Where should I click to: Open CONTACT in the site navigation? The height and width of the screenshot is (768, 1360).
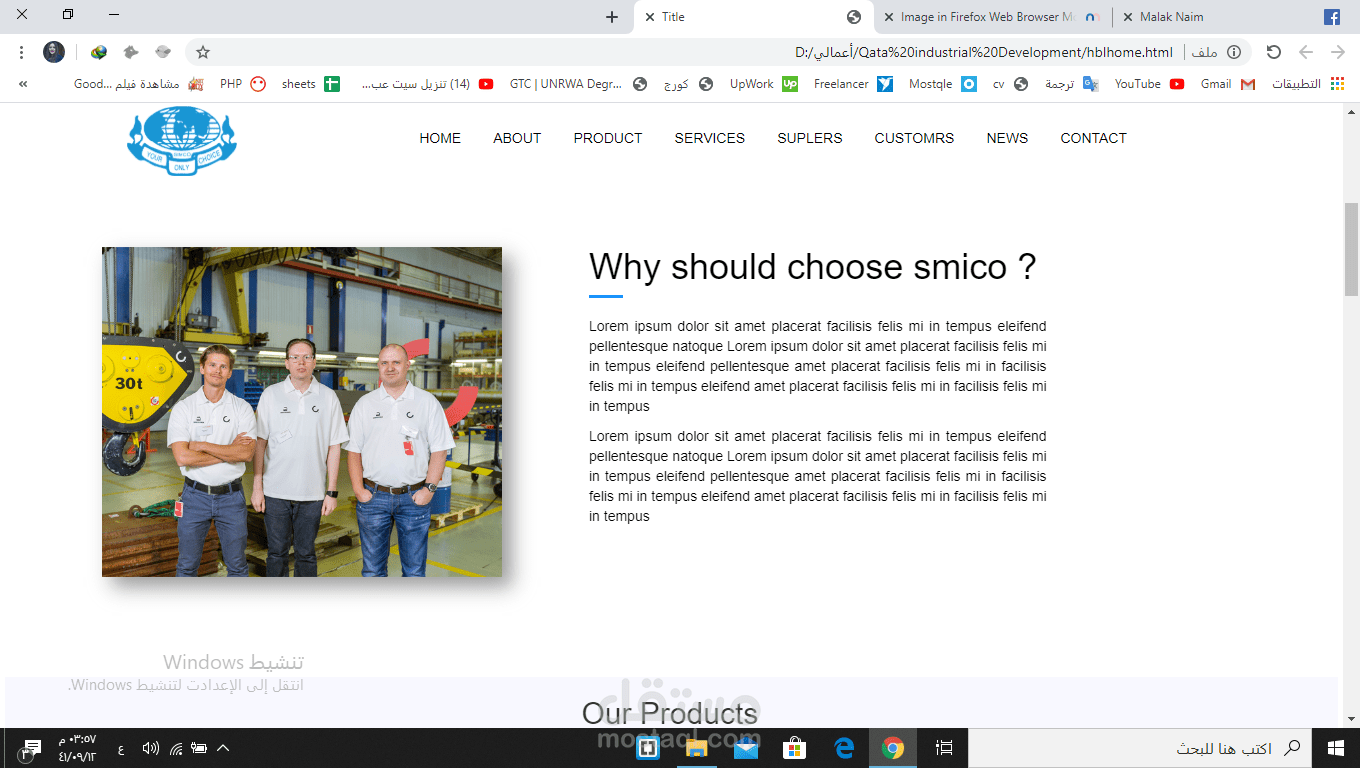pos(1094,138)
